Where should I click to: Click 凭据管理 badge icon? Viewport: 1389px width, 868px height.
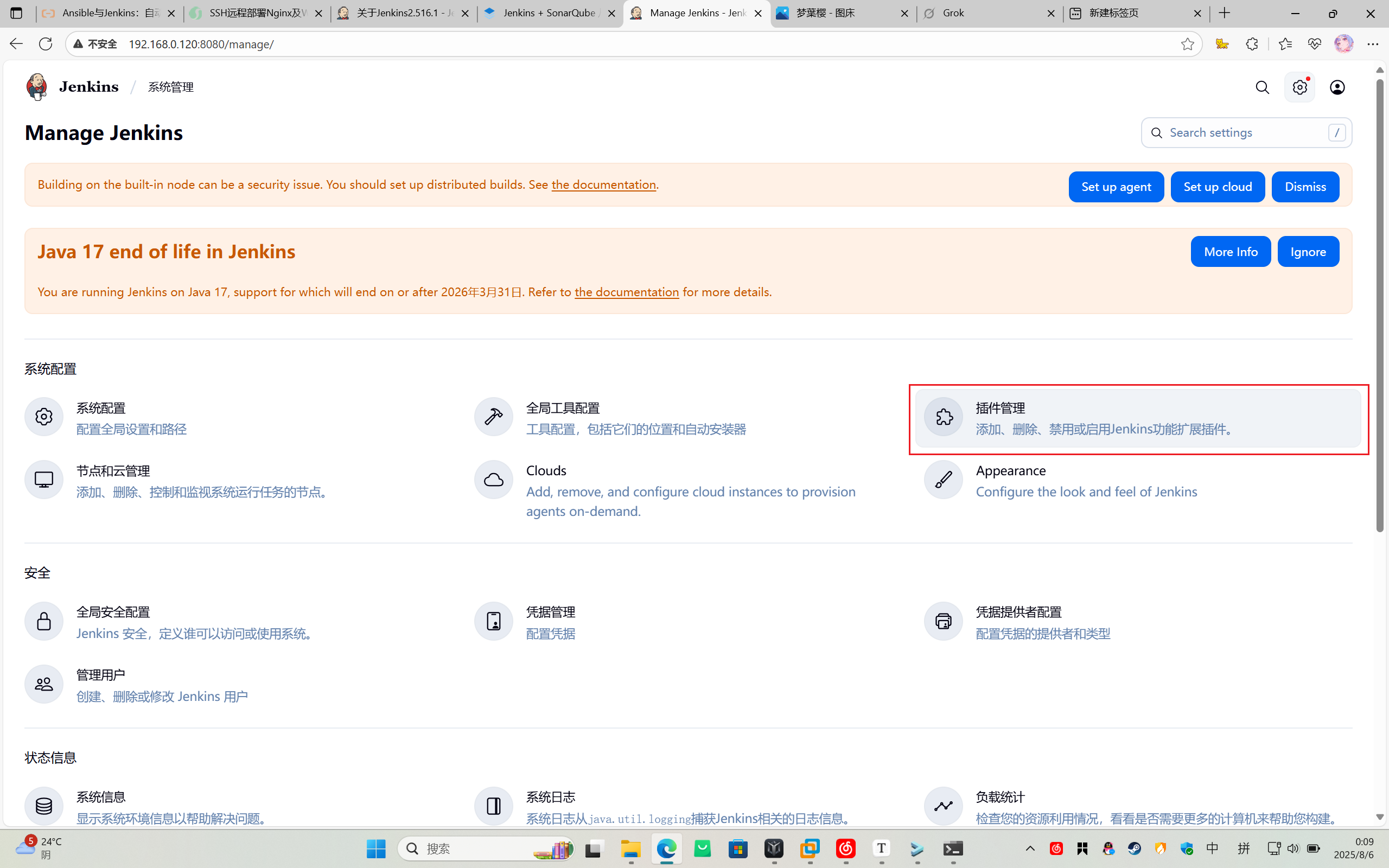[494, 621]
